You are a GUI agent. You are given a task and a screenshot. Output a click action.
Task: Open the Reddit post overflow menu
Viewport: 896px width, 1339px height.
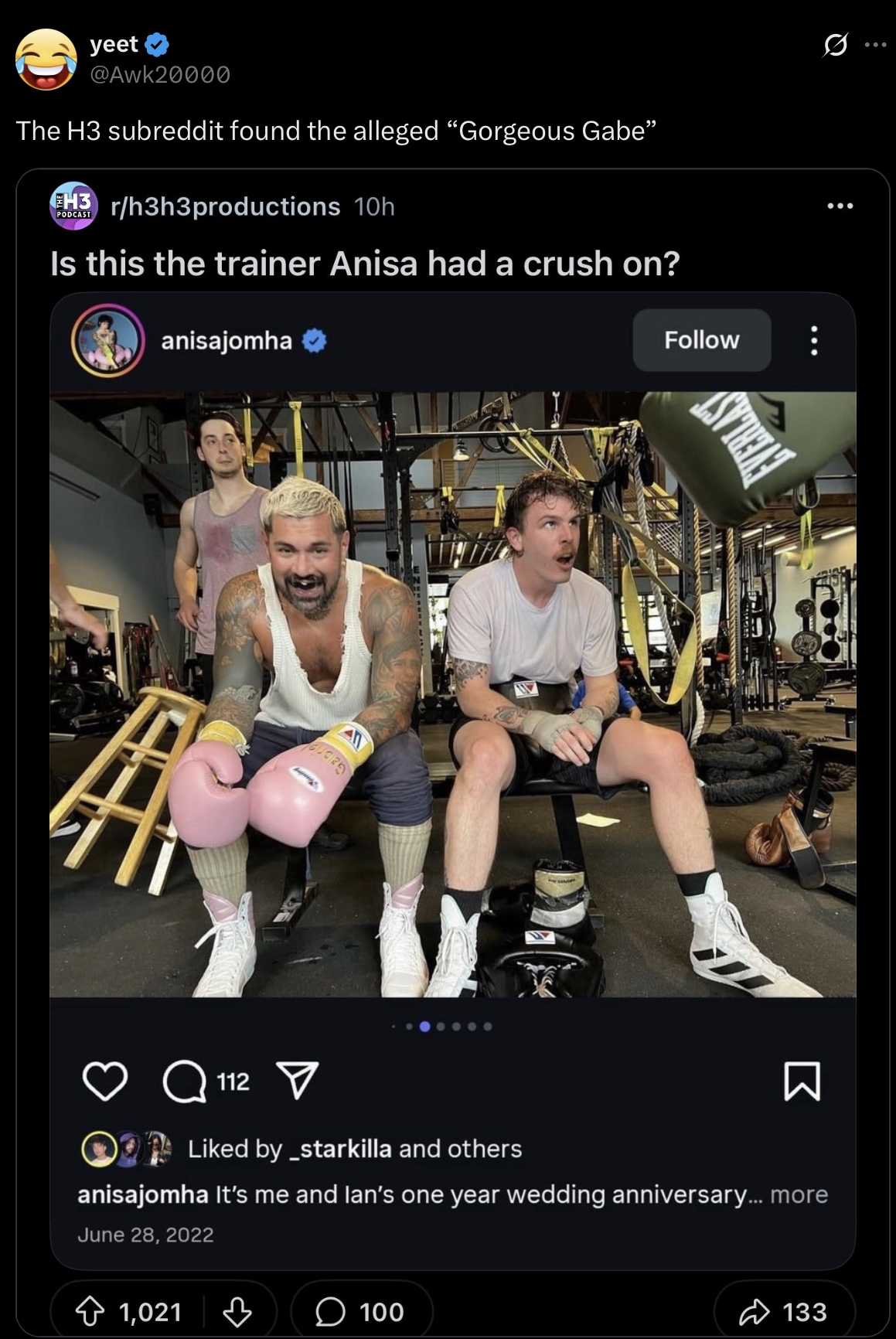pyautogui.click(x=840, y=206)
